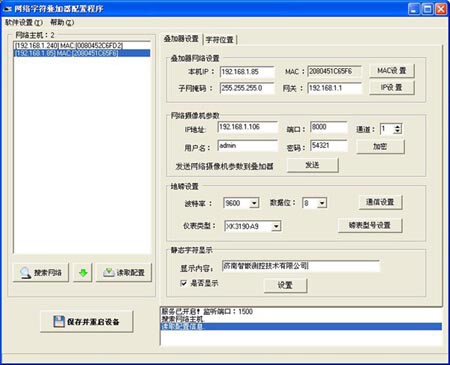Click the 本机IP input field

pyautogui.click(x=247, y=72)
